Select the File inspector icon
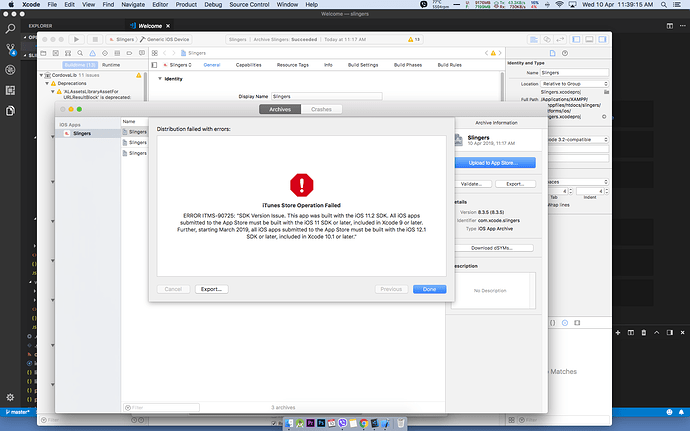 point(553,53)
